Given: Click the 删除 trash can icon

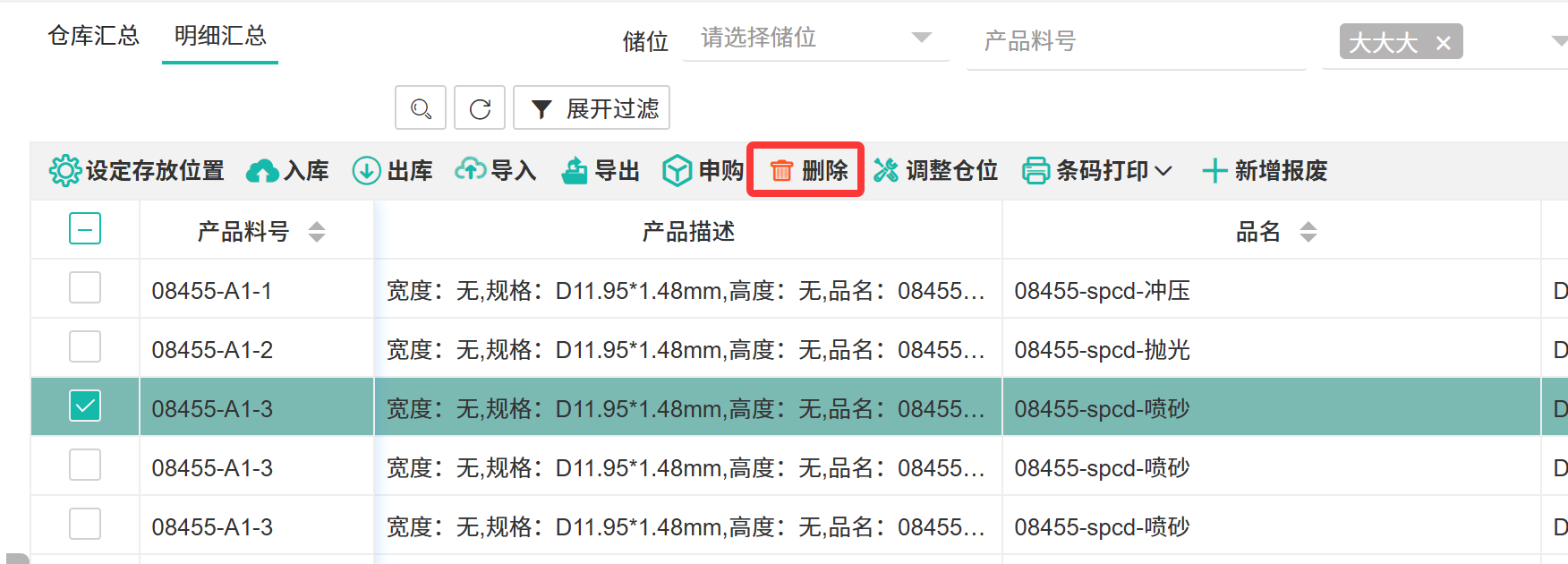Looking at the screenshot, I should click(x=781, y=170).
